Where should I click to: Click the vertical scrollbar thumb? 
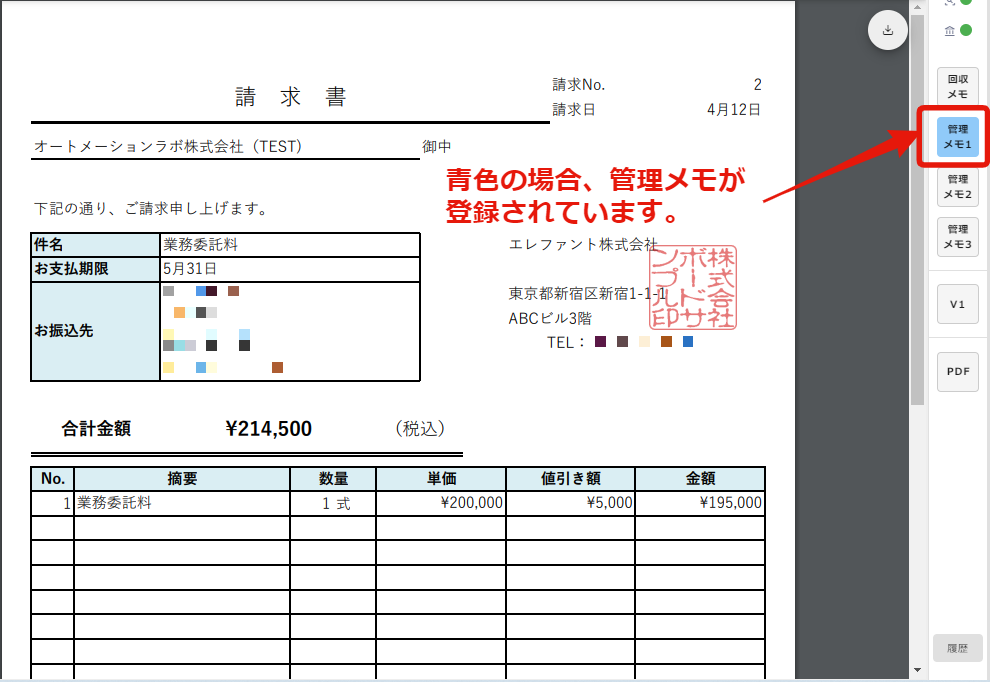click(x=917, y=208)
